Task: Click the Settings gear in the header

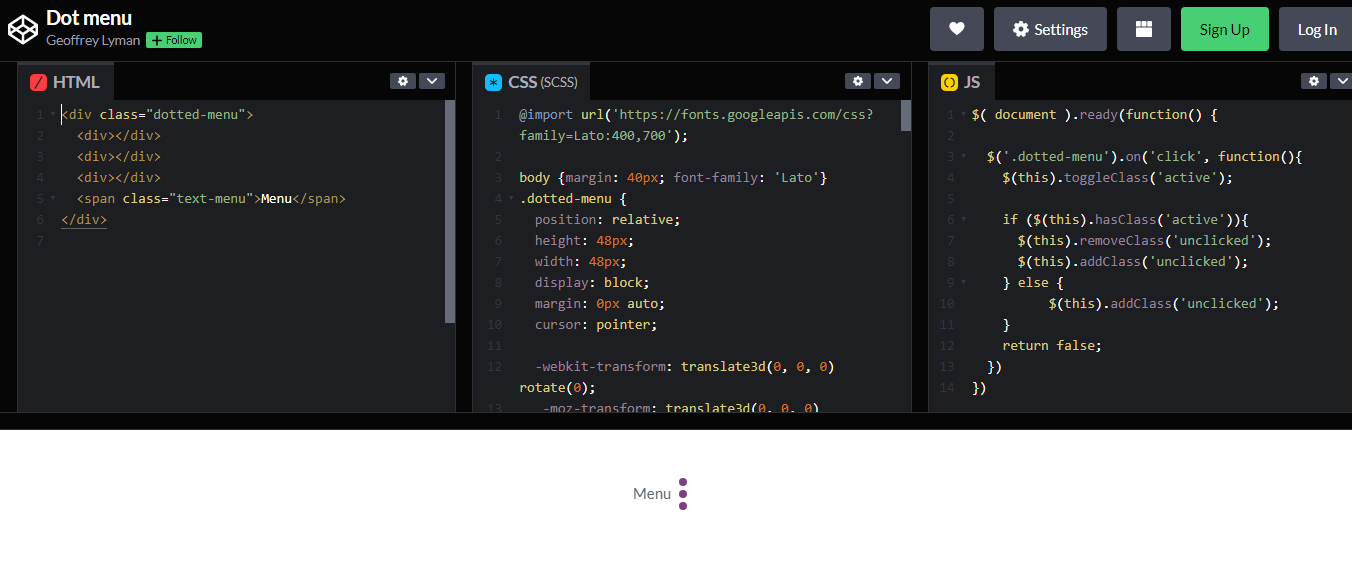Action: tap(1050, 29)
